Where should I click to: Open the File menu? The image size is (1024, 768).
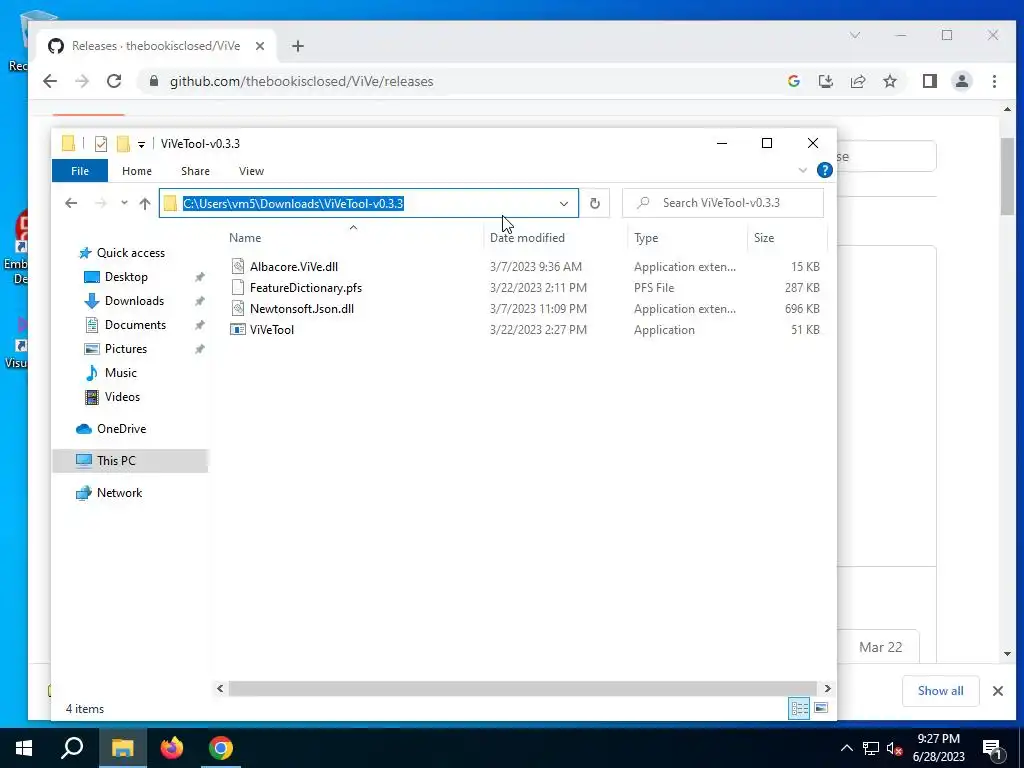click(x=80, y=170)
